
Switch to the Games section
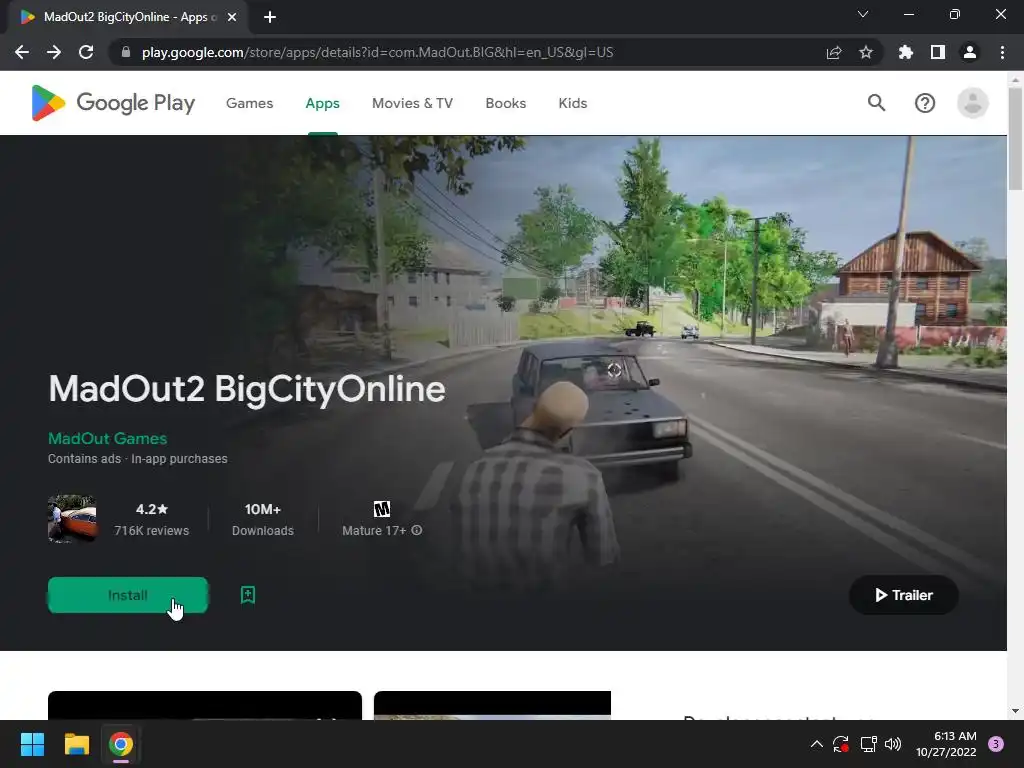pyautogui.click(x=249, y=103)
